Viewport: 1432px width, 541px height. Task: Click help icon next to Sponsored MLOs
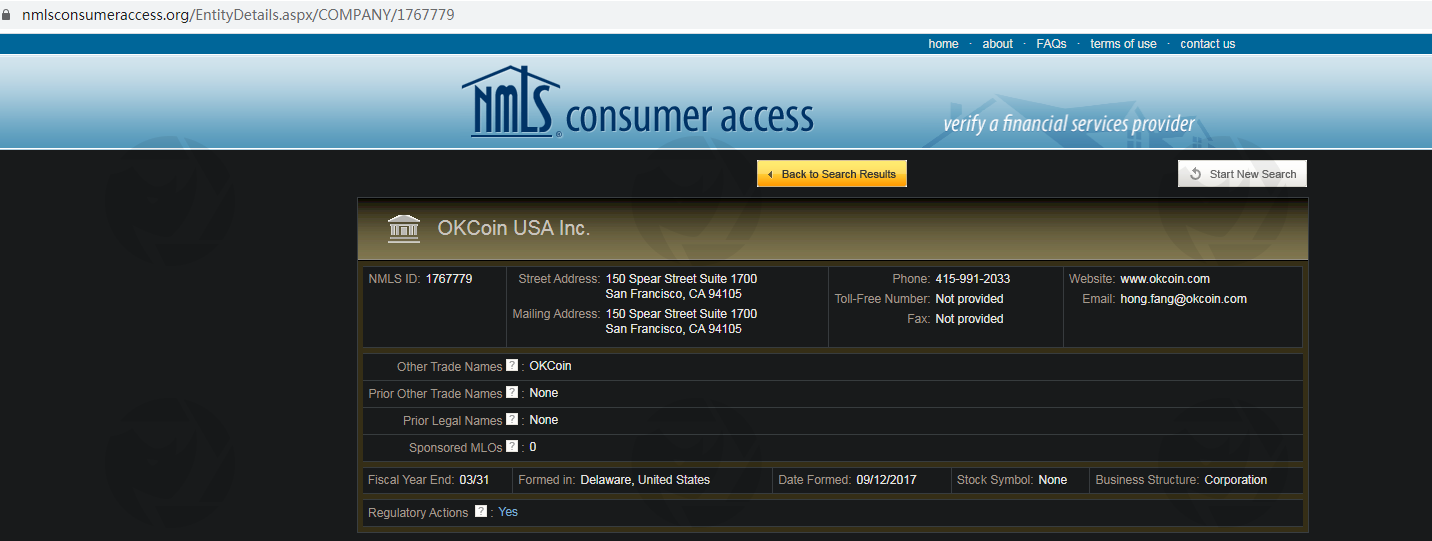(512, 447)
